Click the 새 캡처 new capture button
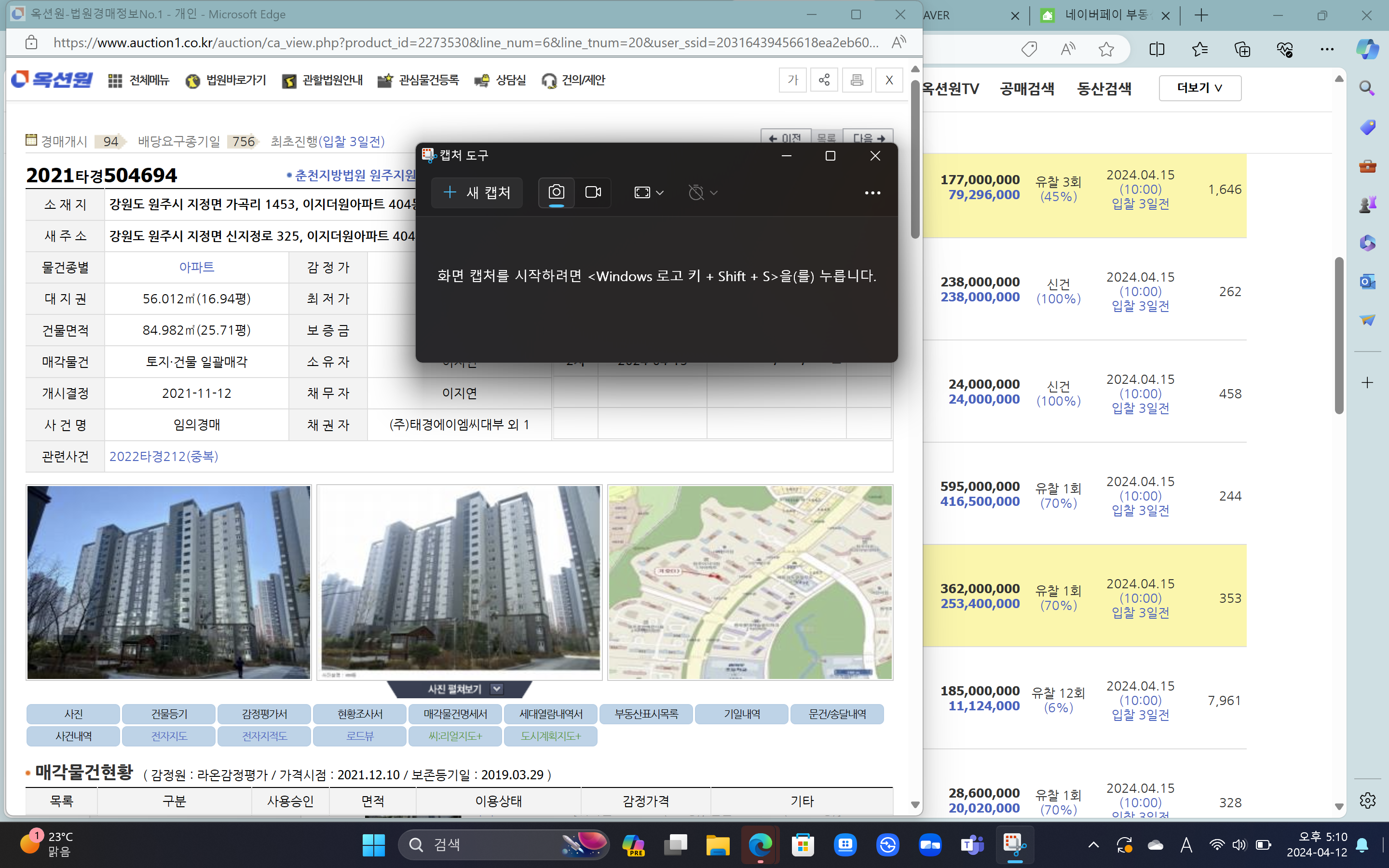 click(x=477, y=192)
